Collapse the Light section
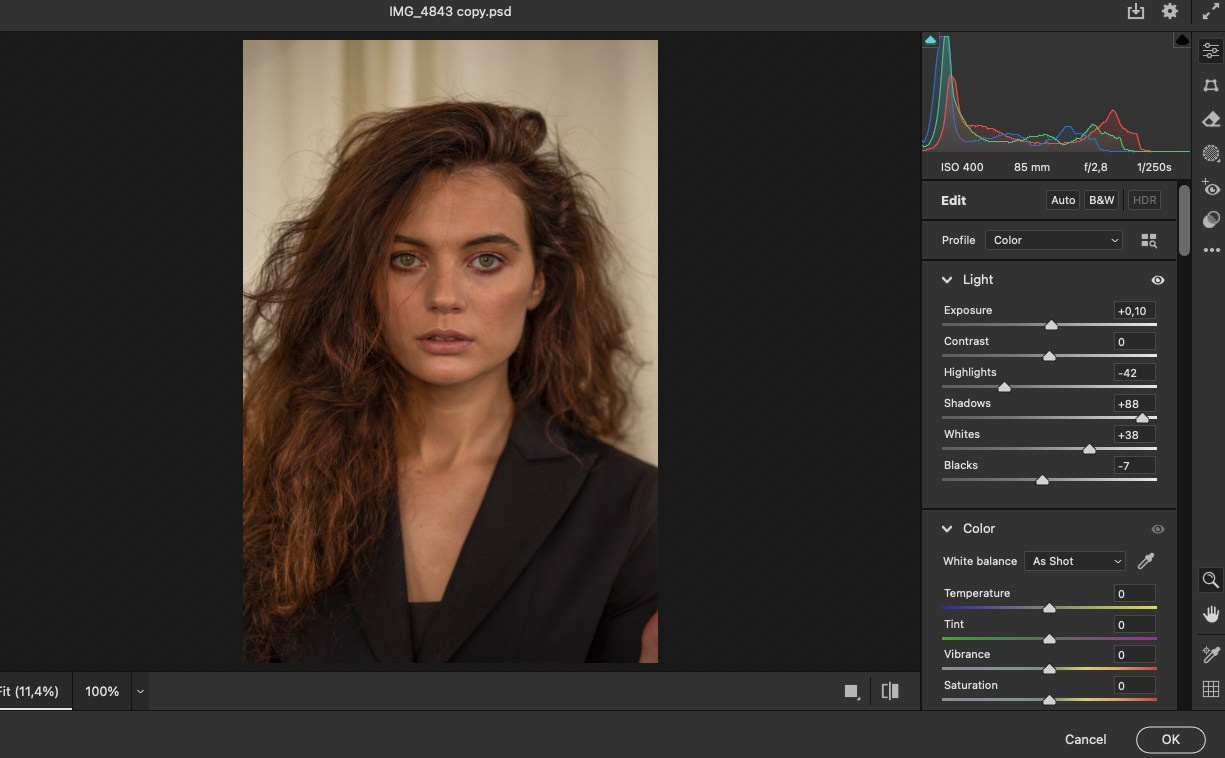1225x758 pixels. tap(947, 280)
